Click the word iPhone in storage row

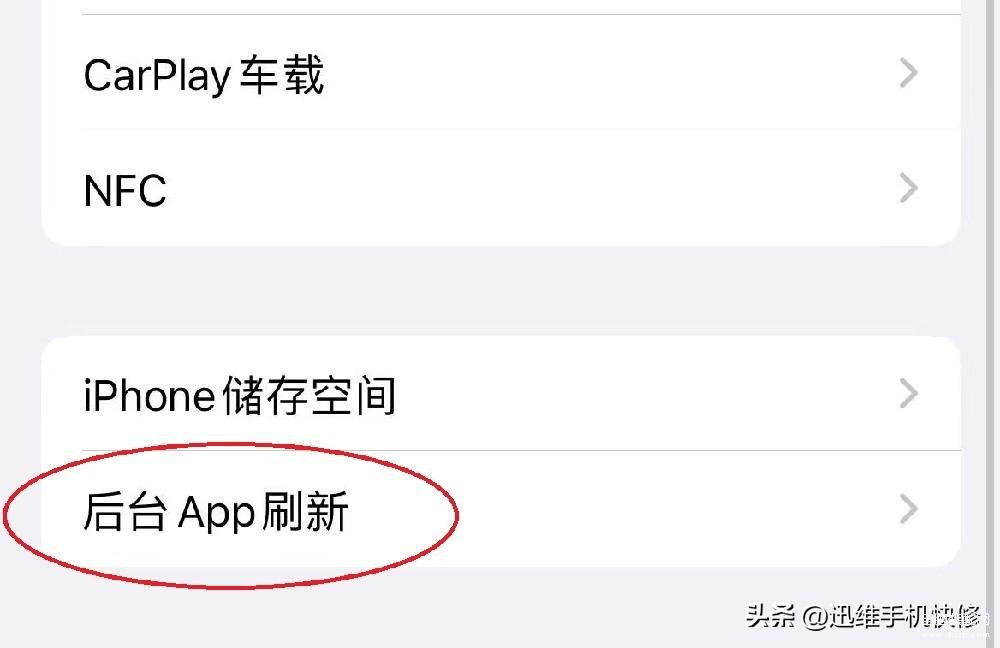(x=149, y=395)
